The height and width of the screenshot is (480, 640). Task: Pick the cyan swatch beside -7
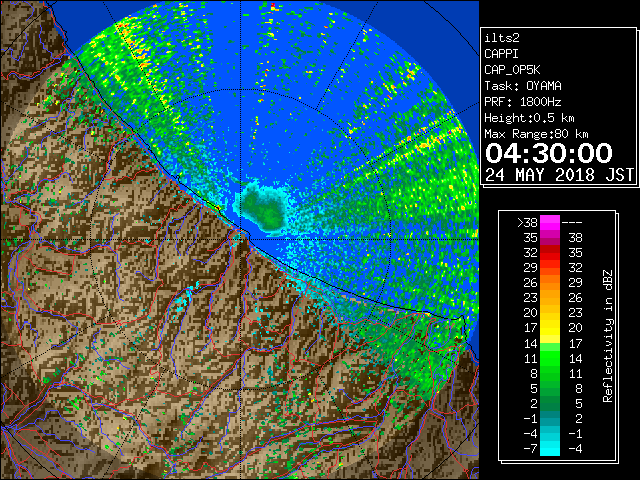pos(550,448)
